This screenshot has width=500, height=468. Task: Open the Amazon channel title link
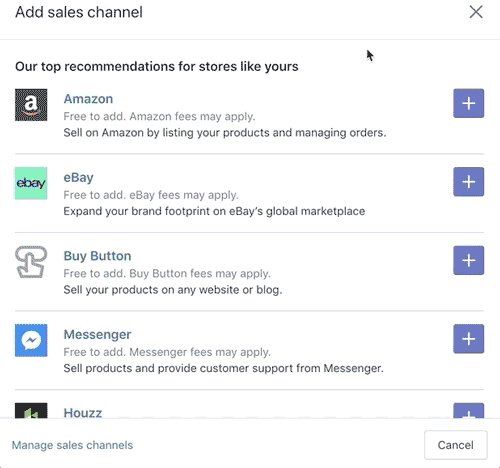pos(88,99)
